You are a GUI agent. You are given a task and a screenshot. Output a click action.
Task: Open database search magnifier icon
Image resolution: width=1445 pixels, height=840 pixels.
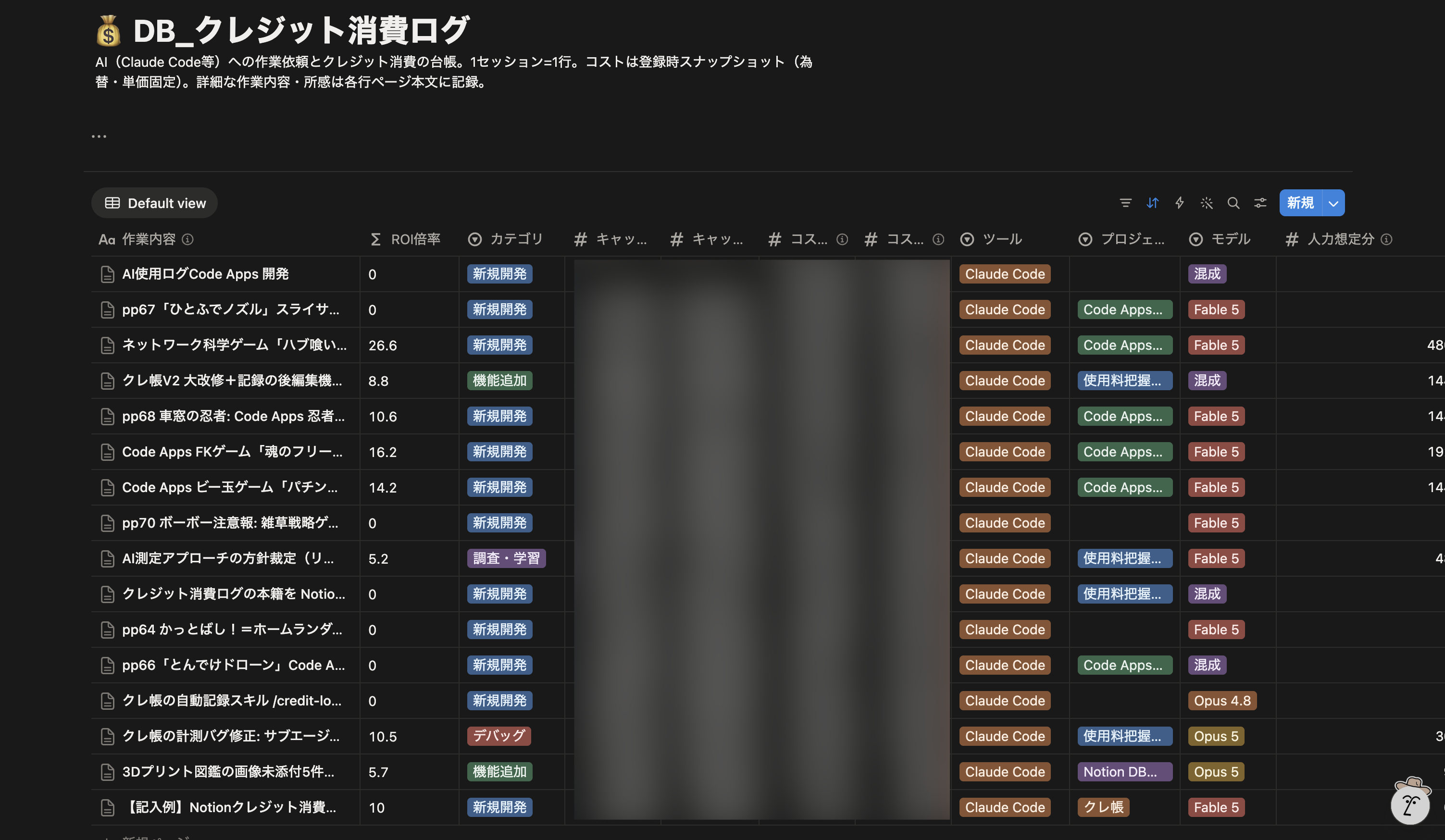coord(1233,203)
